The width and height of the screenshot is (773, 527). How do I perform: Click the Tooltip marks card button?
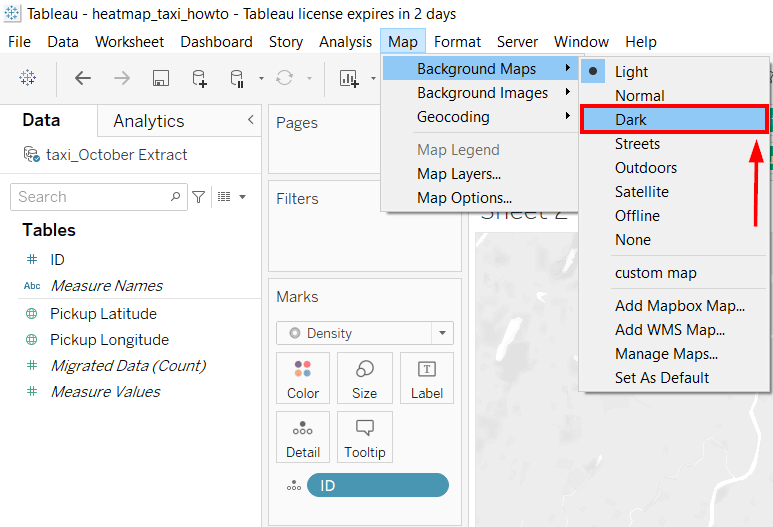coord(365,437)
